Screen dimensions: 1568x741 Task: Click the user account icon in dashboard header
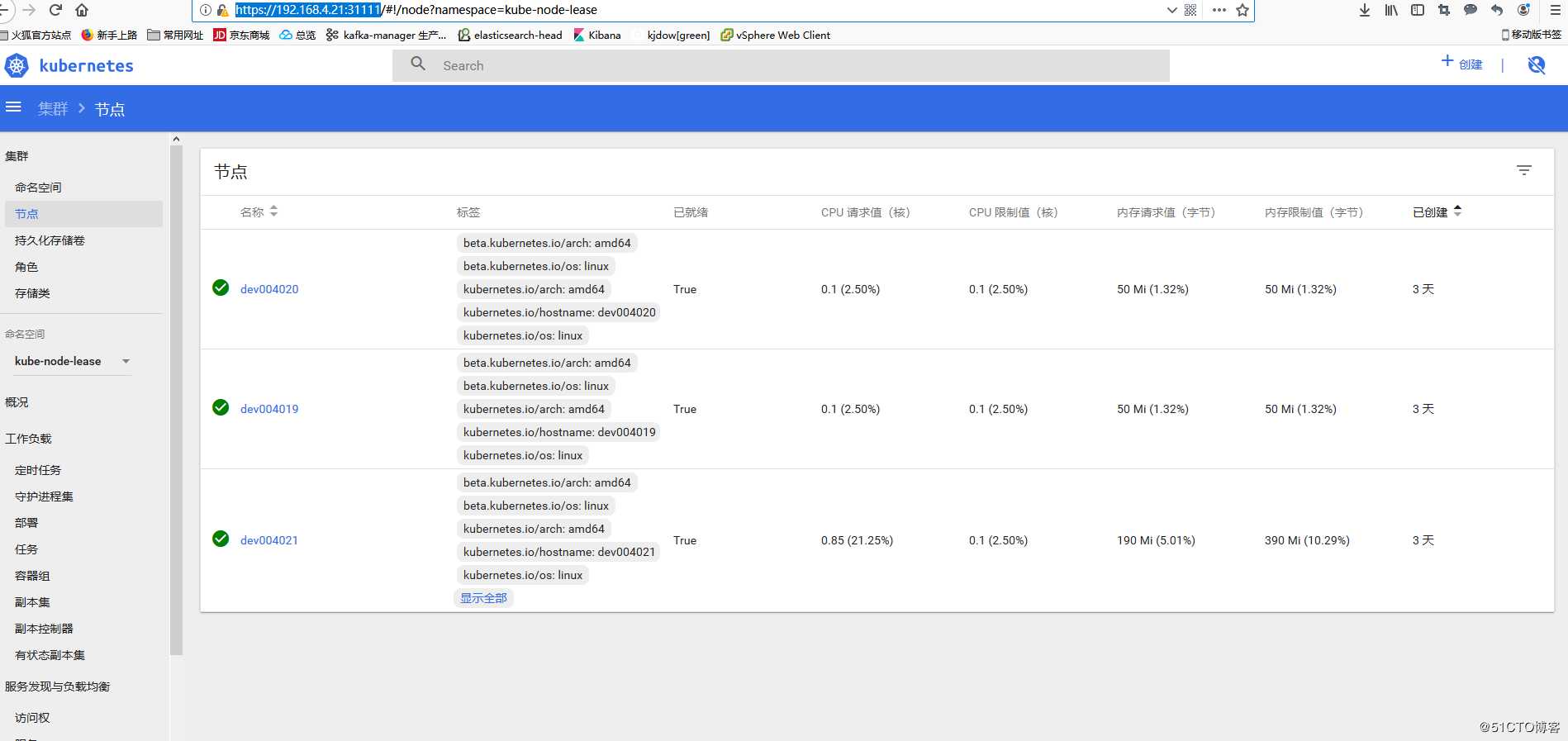click(x=1537, y=64)
